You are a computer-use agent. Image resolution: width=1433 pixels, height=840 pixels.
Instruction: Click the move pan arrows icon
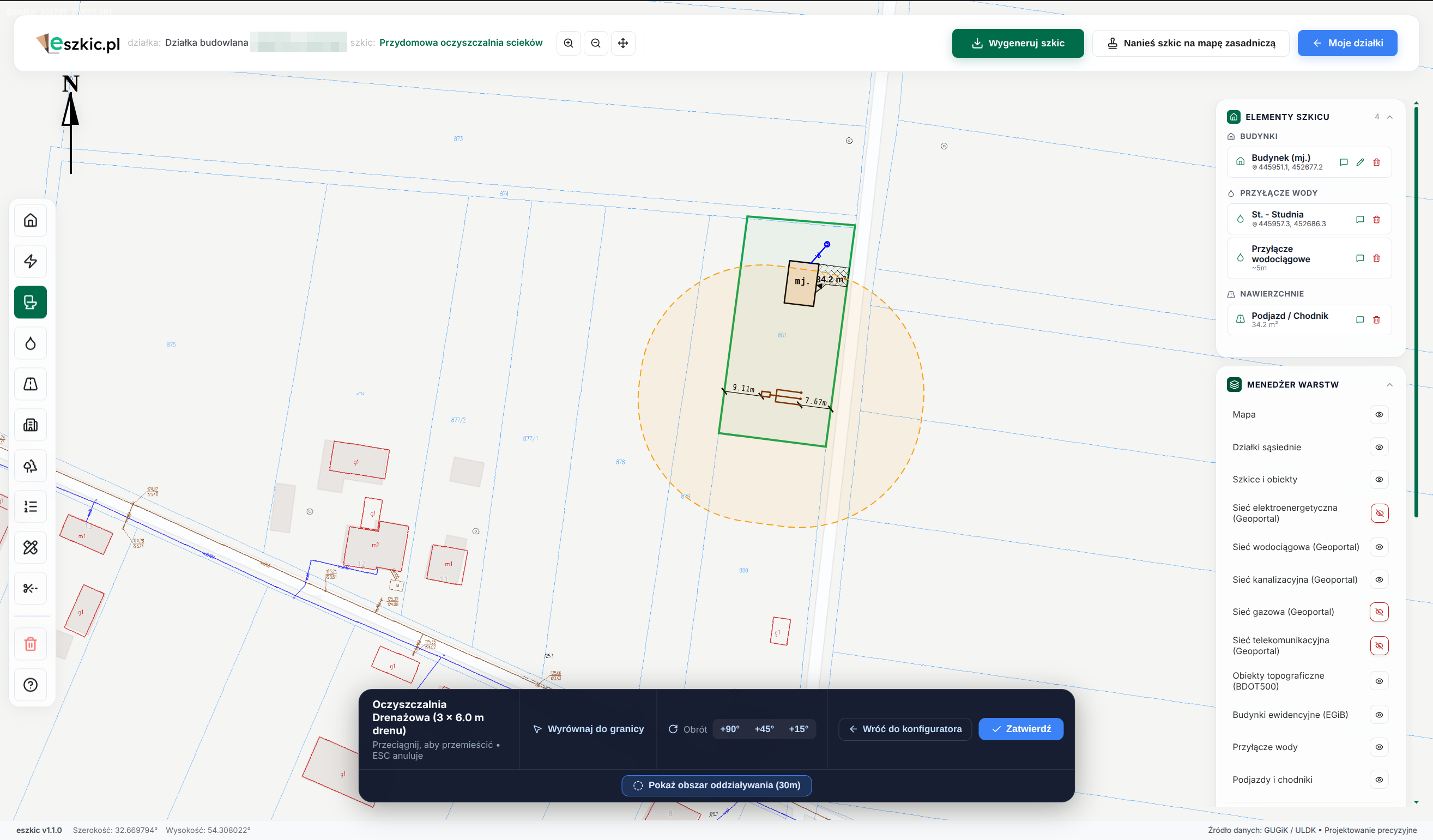point(622,43)
